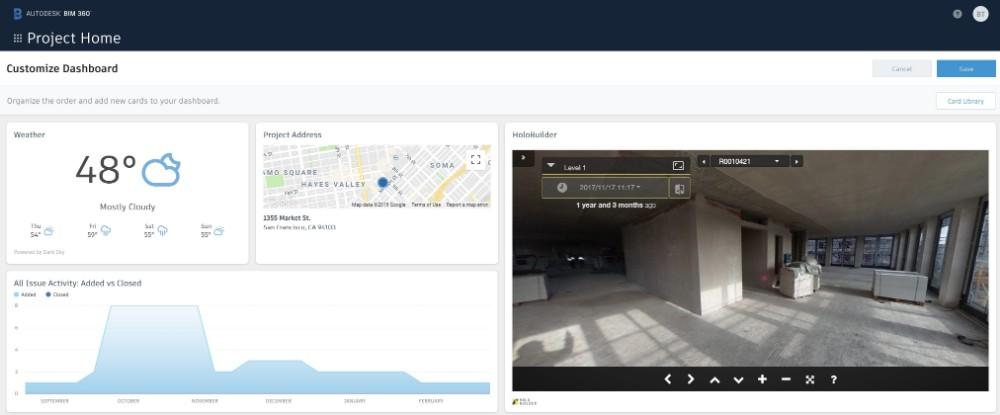The height and width of the screenshot is (415, 1000).
Task: Open the Card Library
Action: click(x=966, y=101)
